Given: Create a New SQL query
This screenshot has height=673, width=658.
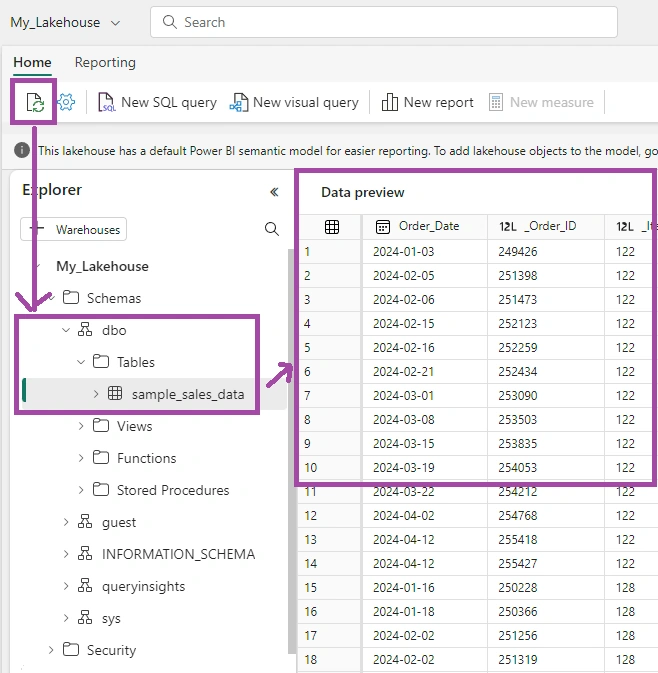Looking at the screenshot, I should pos(158,103).
